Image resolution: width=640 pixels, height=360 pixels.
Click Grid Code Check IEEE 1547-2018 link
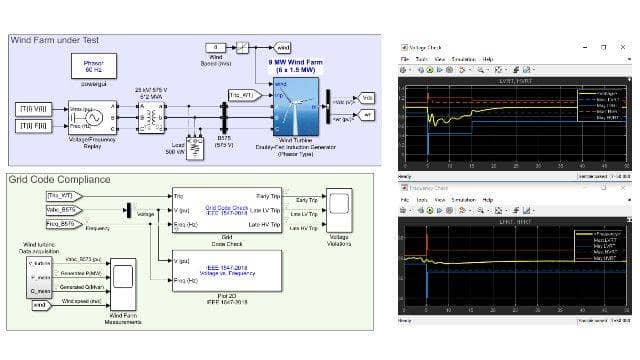click(227, 210)
